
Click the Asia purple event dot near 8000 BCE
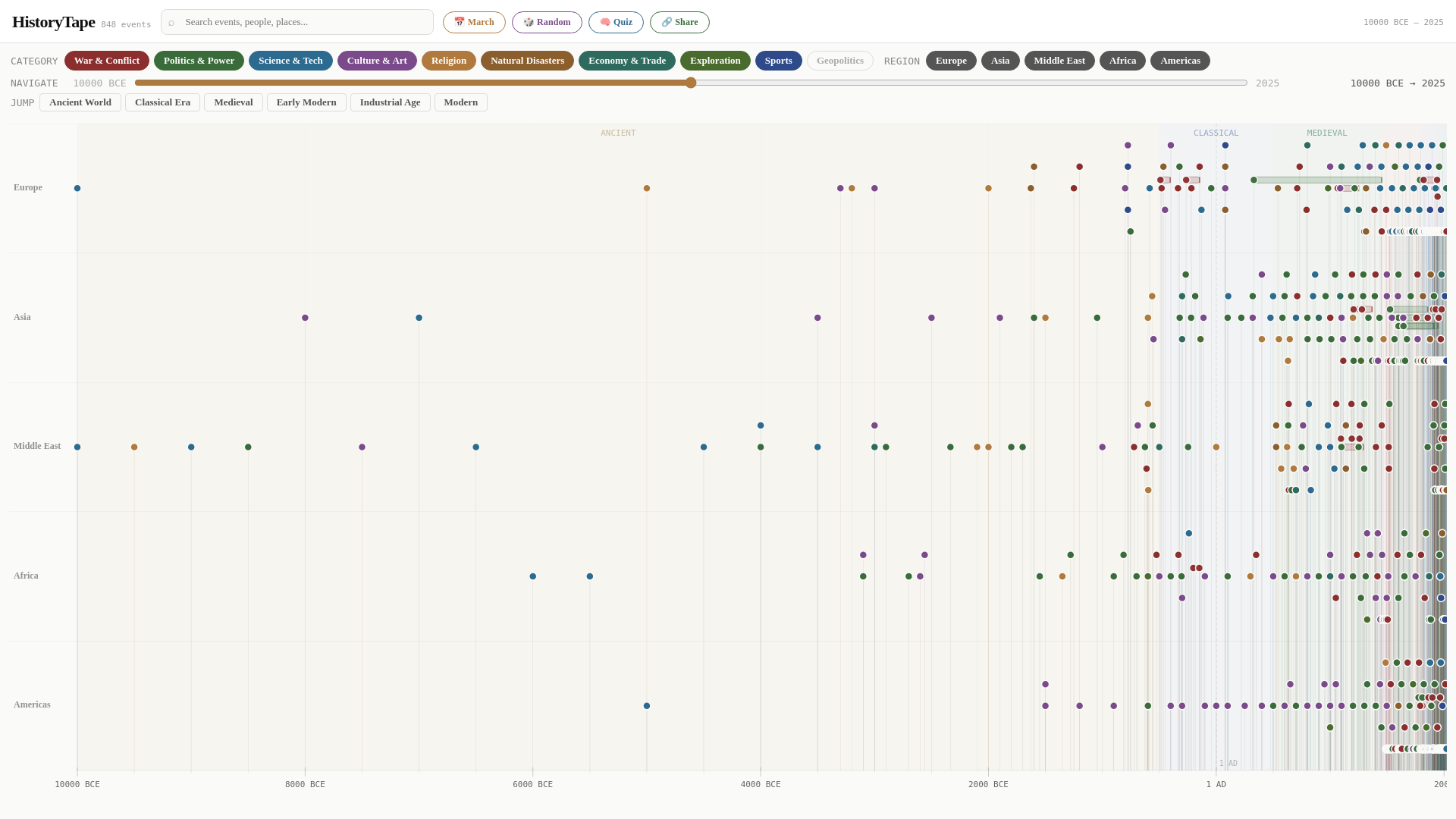(x=305, y=318)
